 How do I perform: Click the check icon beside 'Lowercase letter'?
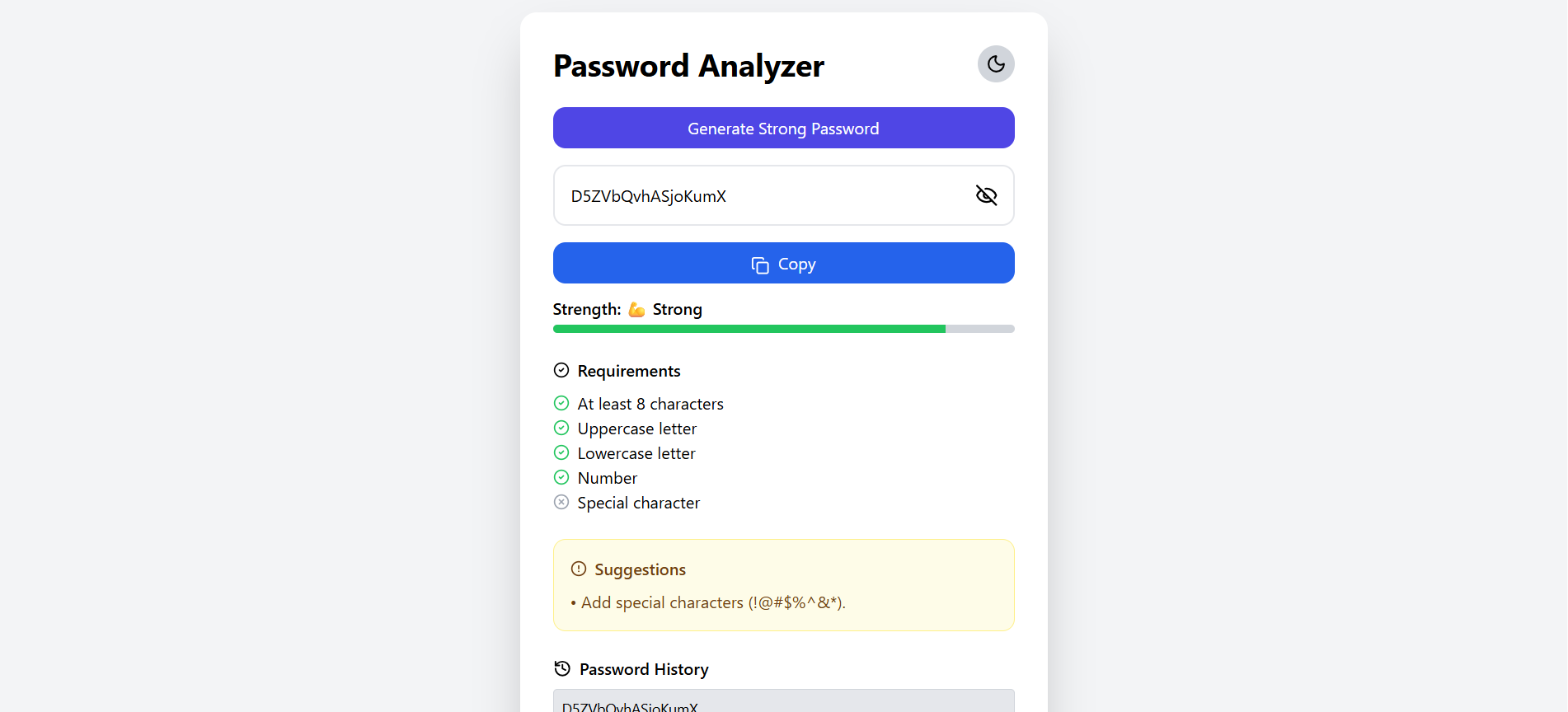pos(561,452)
